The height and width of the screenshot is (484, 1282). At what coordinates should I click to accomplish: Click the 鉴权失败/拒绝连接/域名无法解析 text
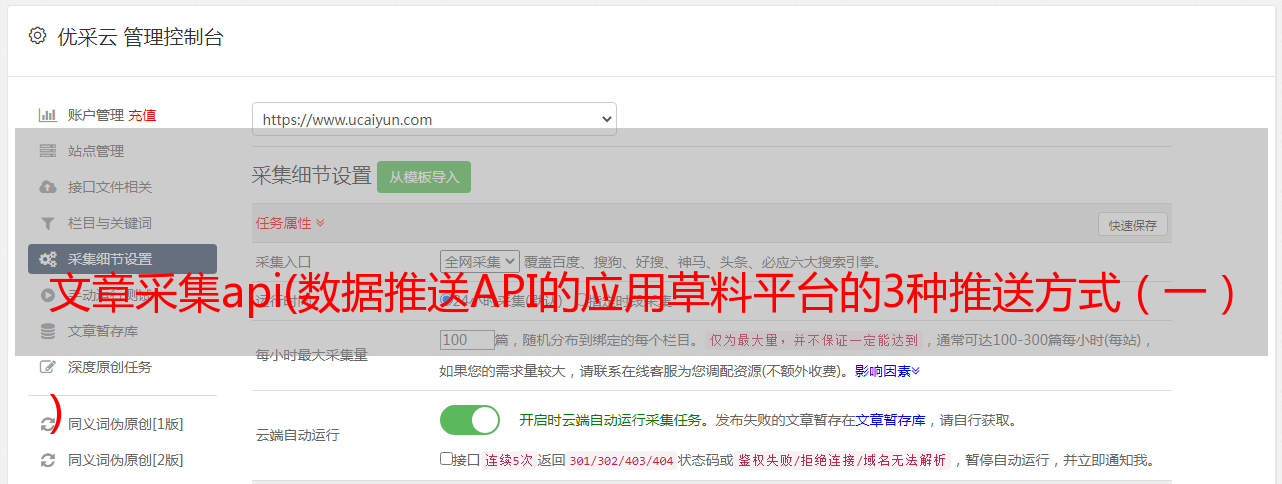(x=842, y=461)
